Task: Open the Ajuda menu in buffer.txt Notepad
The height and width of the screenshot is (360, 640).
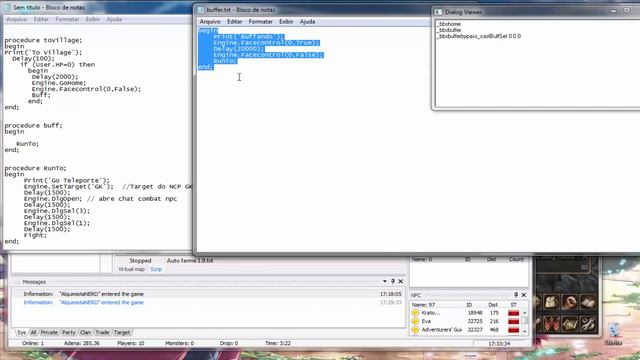Action: point(307,22)
